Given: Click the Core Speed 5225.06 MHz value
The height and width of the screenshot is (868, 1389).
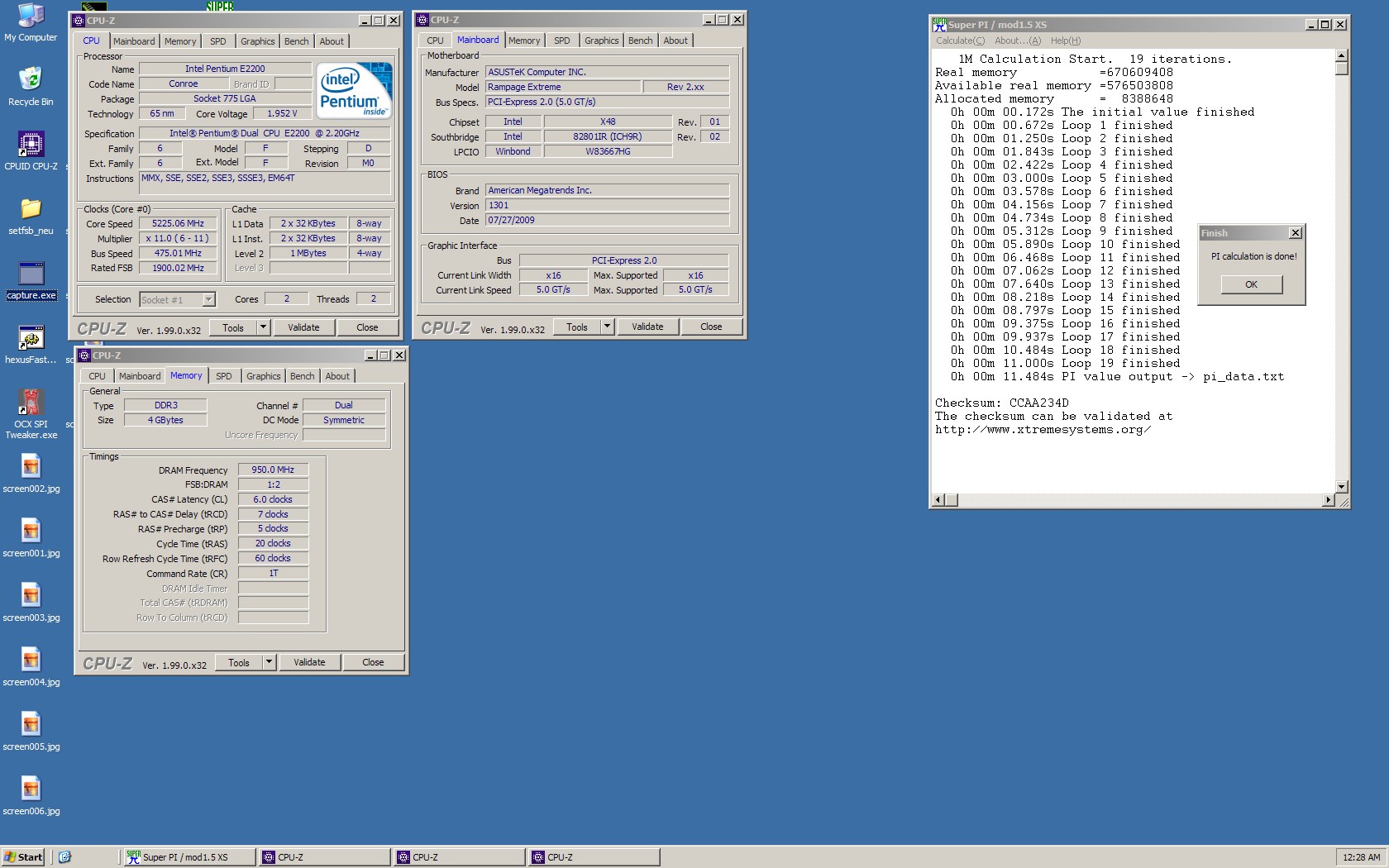Looking at the screenshot, I should pyautogui.click(x=178, y=224).
